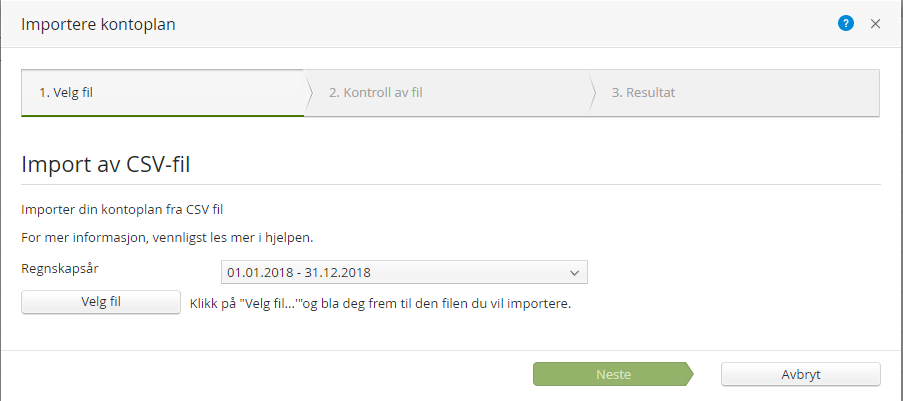
Task: Click the 'Importere kontoplan' dialog title
Action: pos(98,25)
